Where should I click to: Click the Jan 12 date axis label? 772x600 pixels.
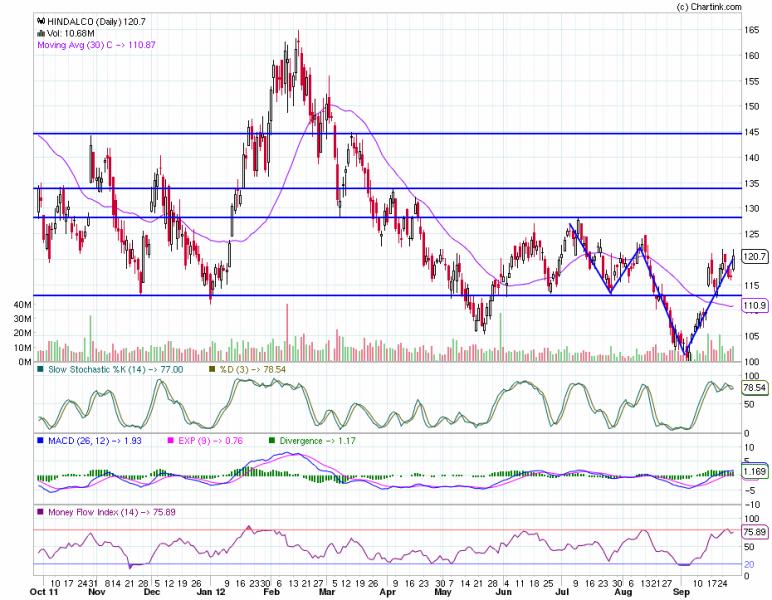click(211, 592)
